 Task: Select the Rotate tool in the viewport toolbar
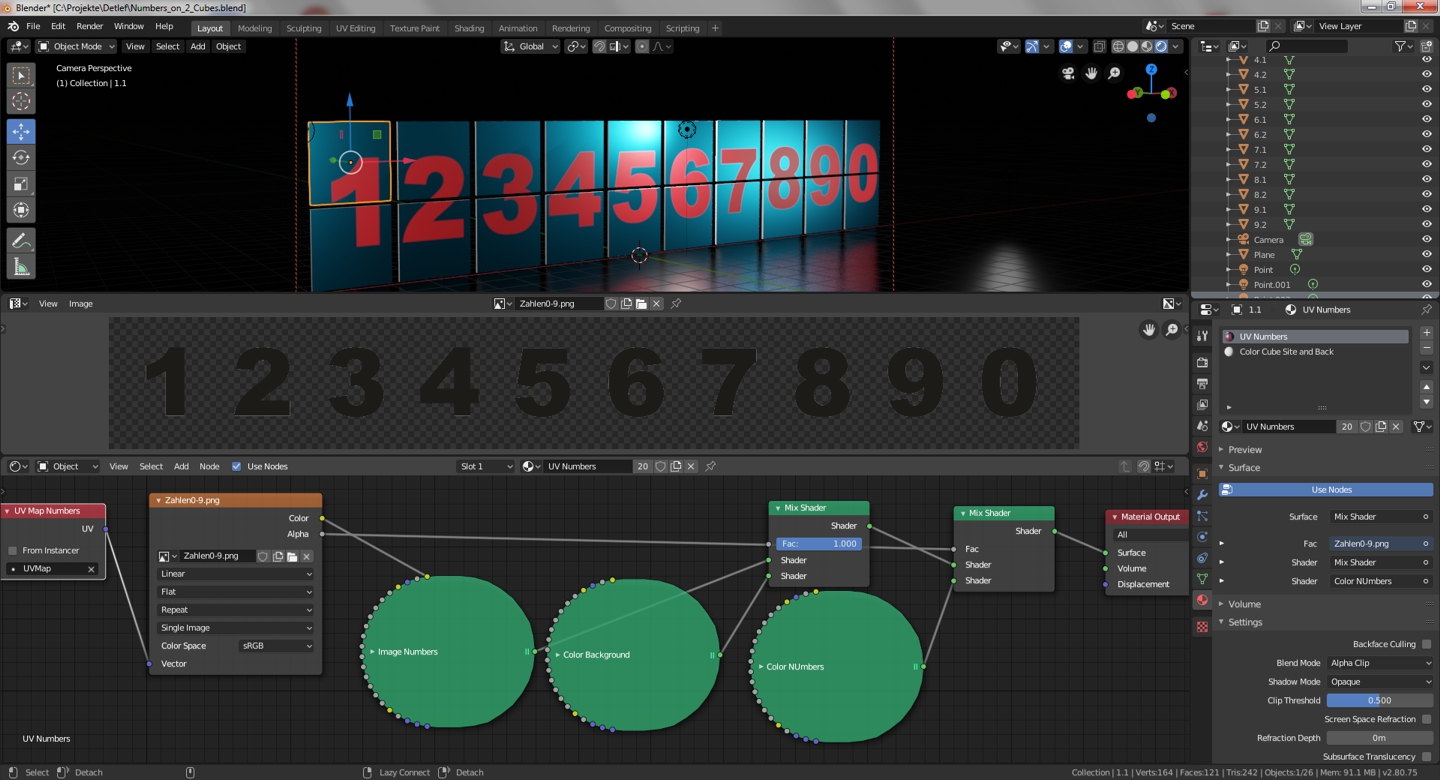(21, 157)
